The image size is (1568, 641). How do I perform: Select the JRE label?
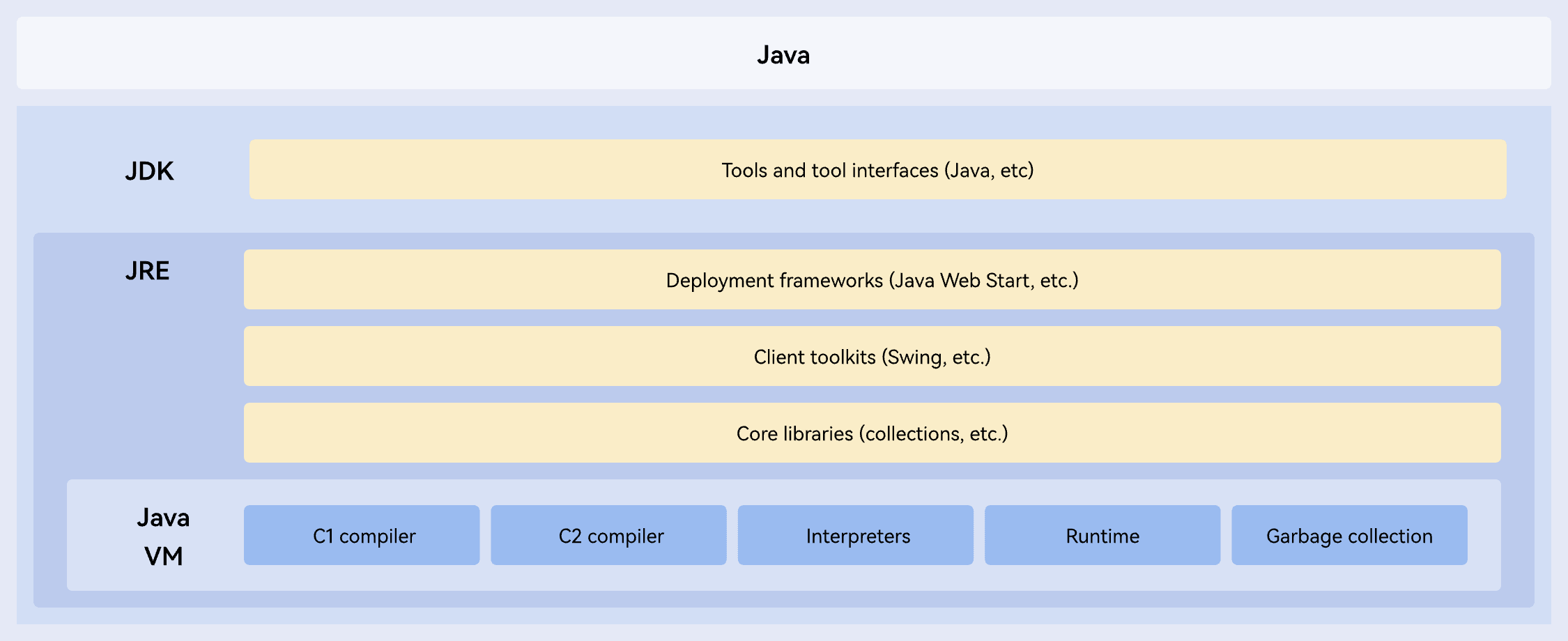[x=147, y=270]
